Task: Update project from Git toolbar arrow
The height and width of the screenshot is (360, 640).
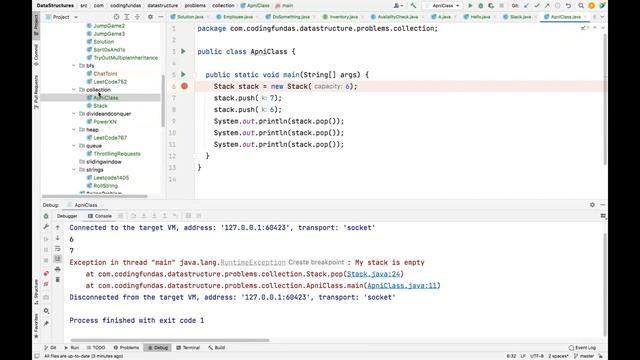Action: click(527, 6)
